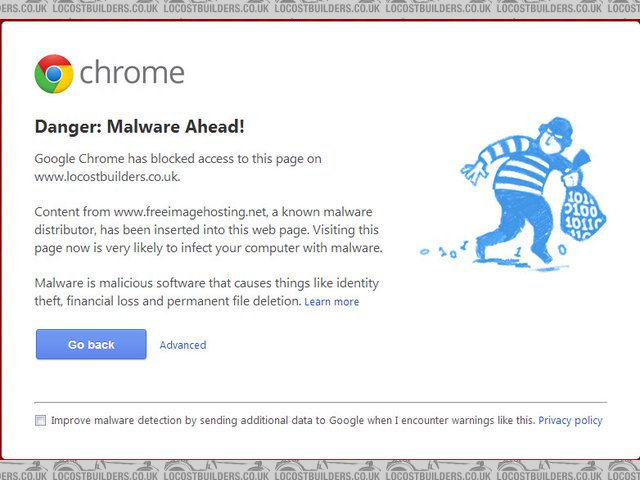Click the "Malware is malicious software" sentence
Screen dimensions: 640x480
206,283
